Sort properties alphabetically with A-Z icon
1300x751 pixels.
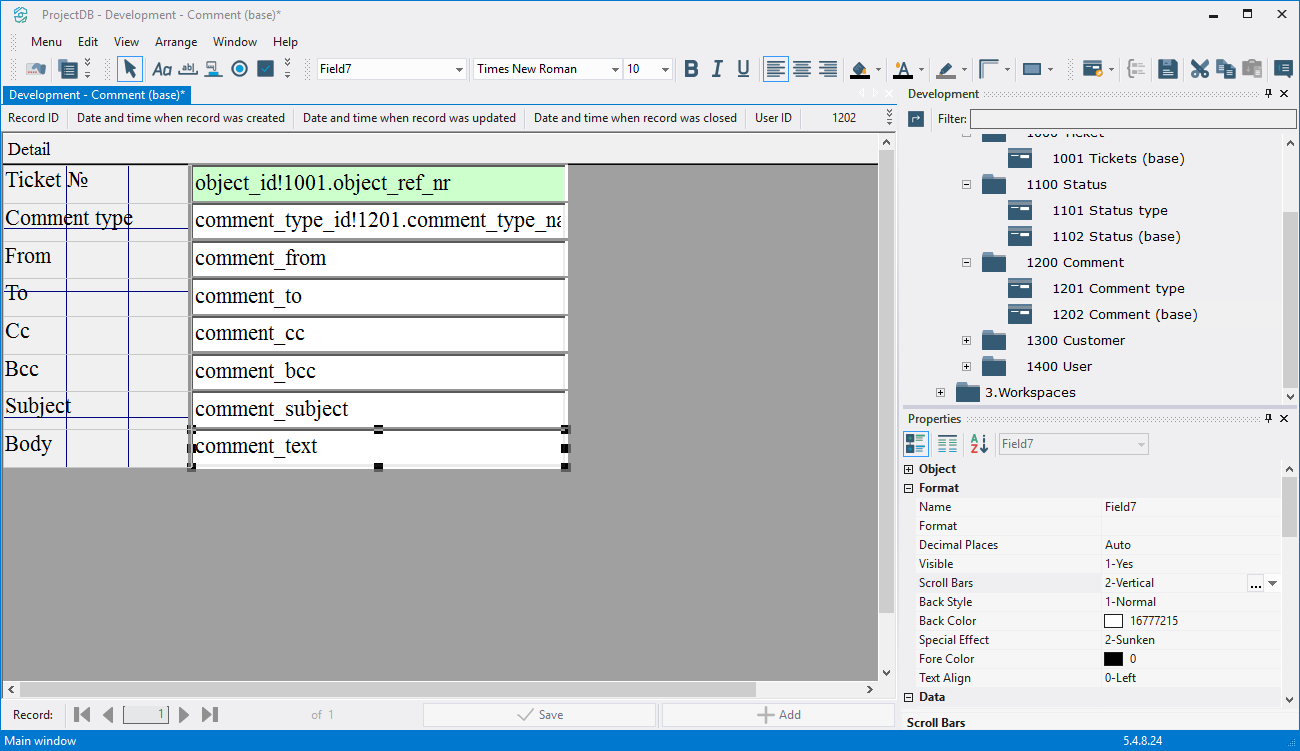click(x=979, y=444)
